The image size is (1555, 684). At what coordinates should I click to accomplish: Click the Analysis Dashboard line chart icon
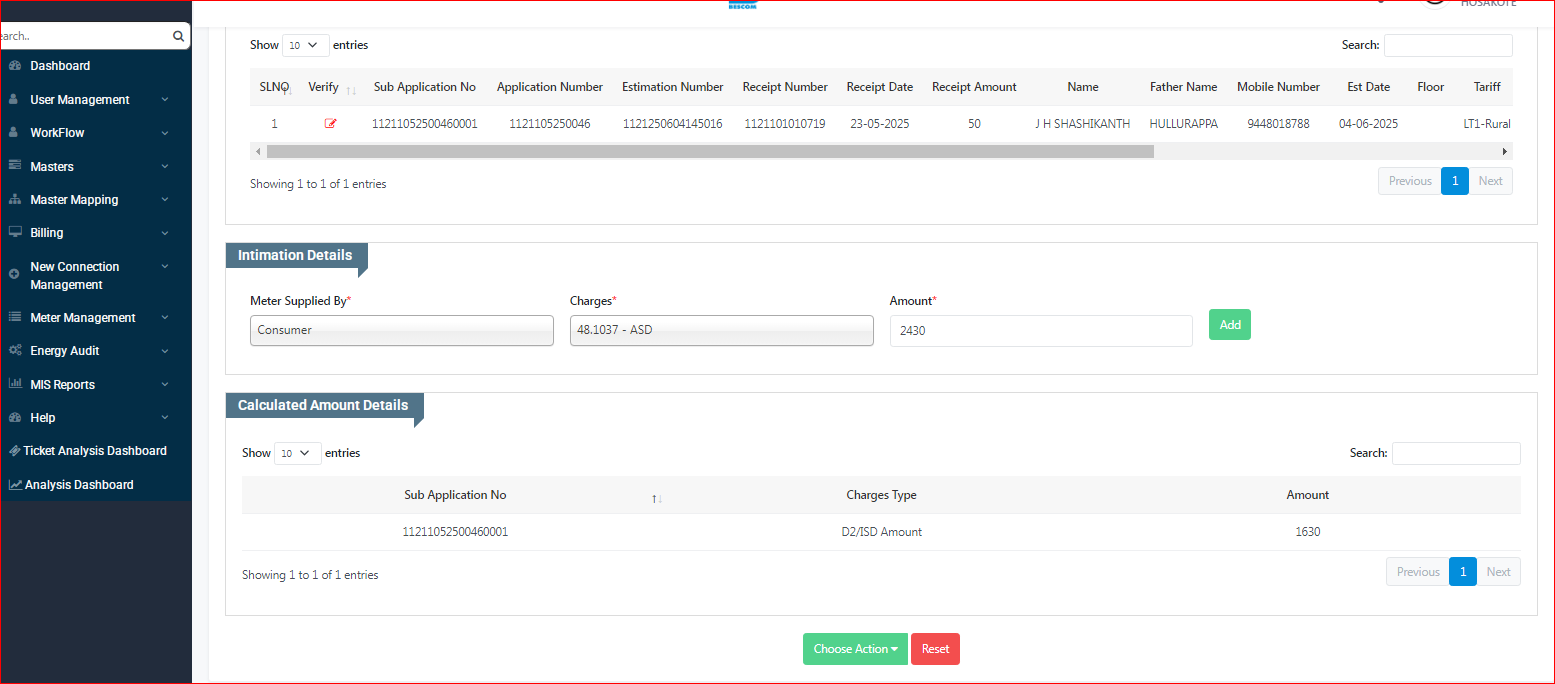tap(15, 485)
